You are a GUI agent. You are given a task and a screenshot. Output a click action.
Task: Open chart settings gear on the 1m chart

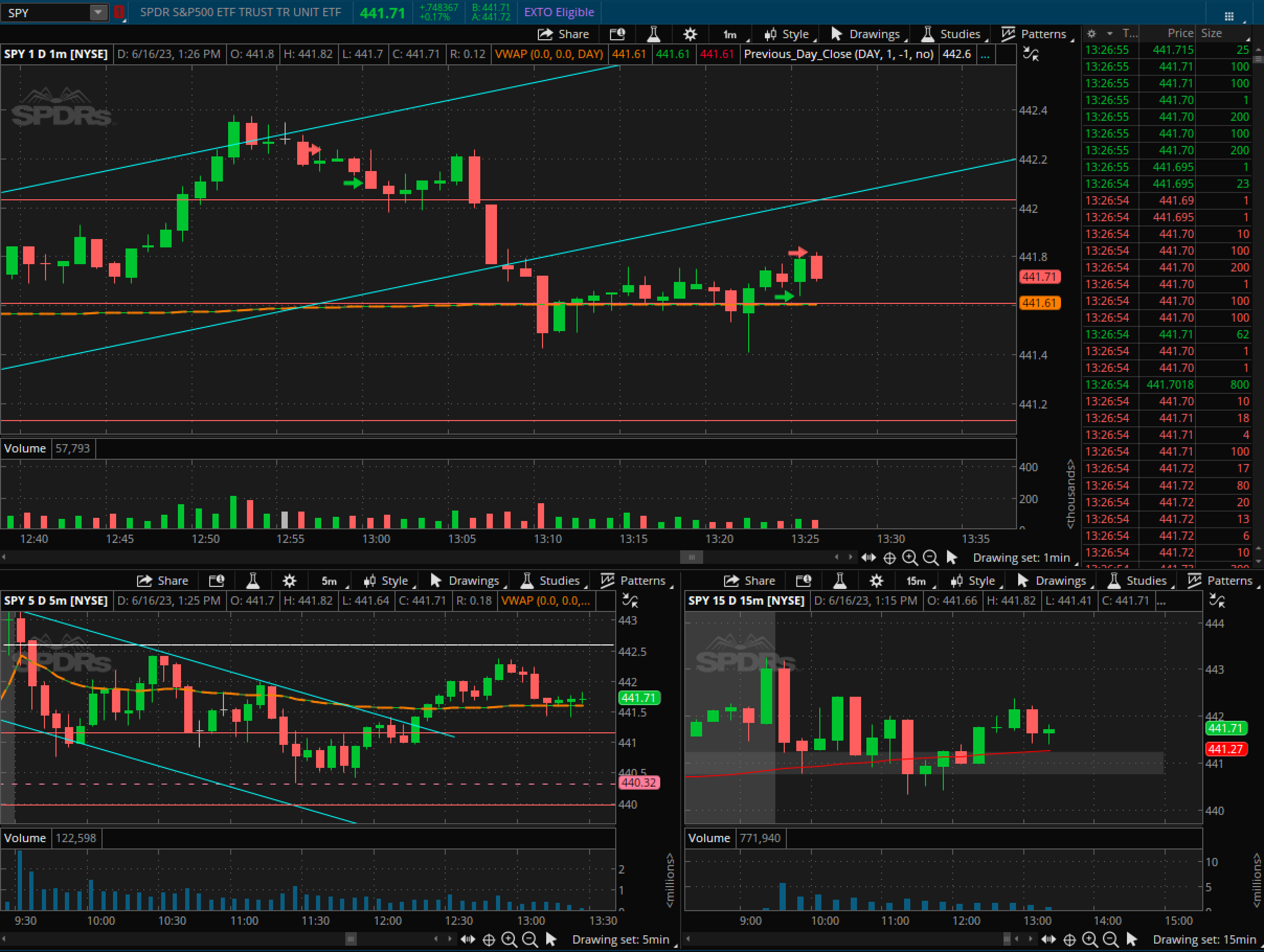(690, 35)
